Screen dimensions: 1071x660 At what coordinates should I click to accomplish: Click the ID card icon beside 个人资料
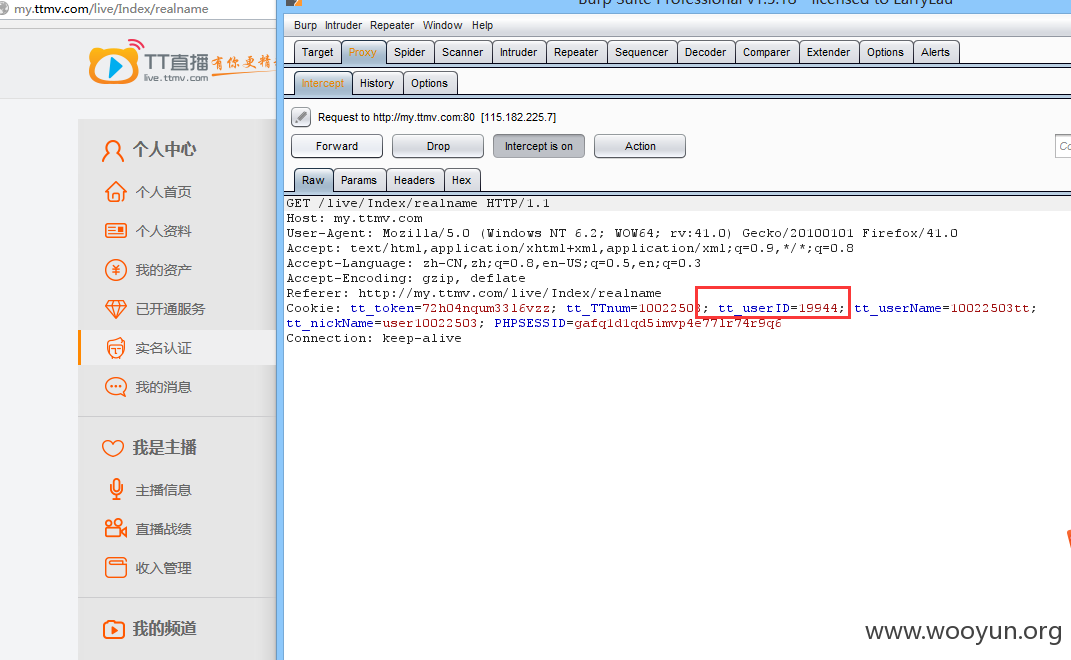pos(115,231)
